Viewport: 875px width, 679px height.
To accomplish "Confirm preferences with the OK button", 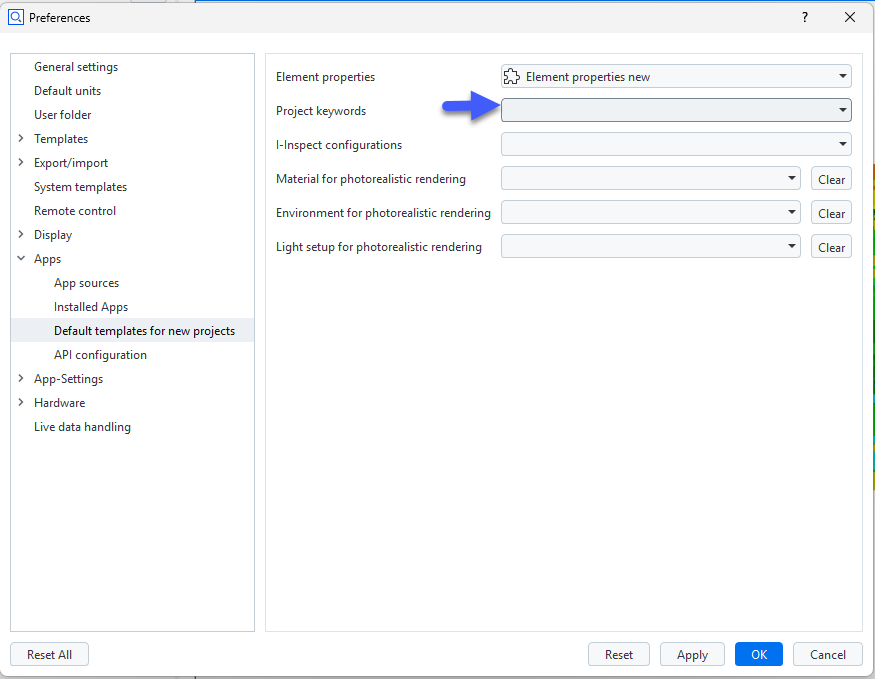I will pyautogui.click(x=759, y=654).
